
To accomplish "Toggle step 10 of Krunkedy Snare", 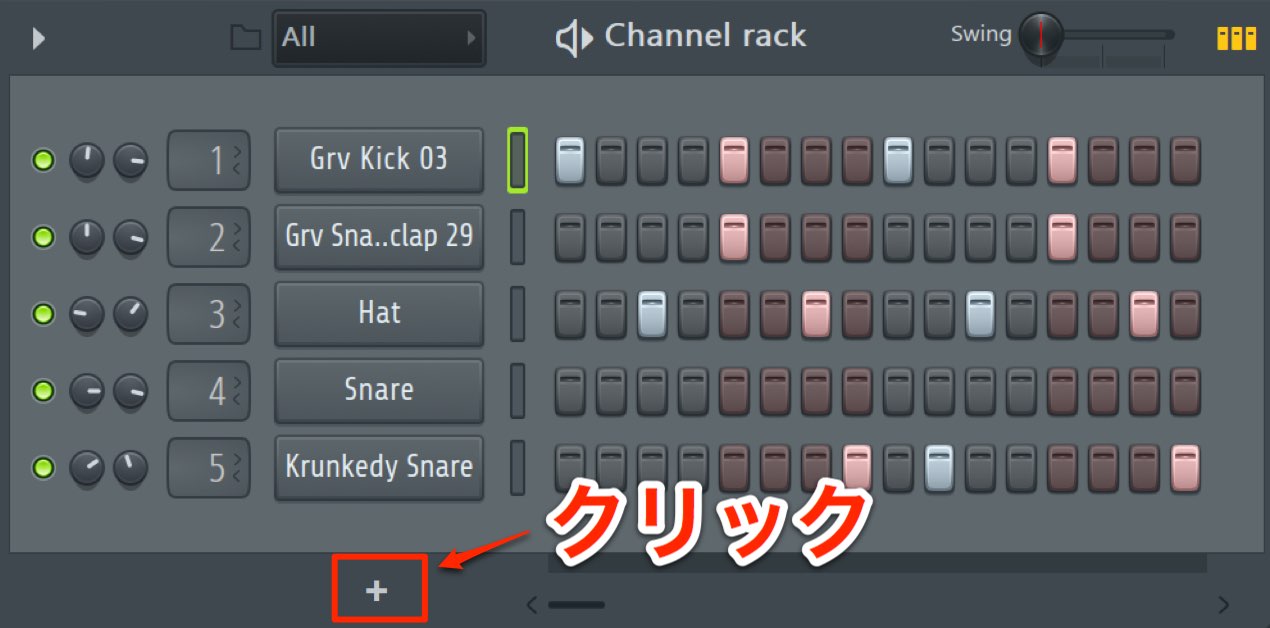I will pyautogui.click(x=939, y=467).
